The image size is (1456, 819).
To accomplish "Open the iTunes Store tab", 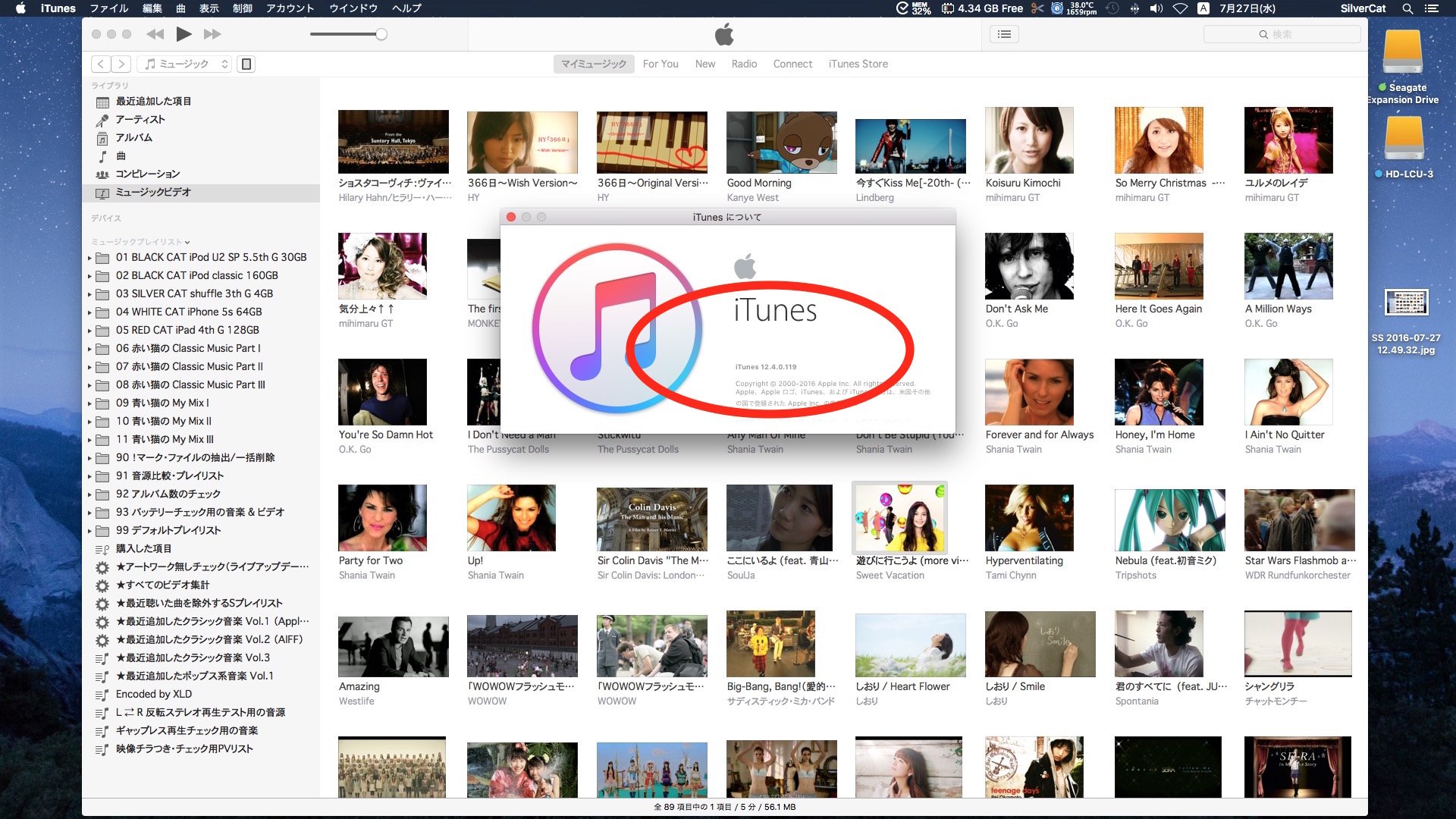I will pyautogui.click(x=858, y=64).
